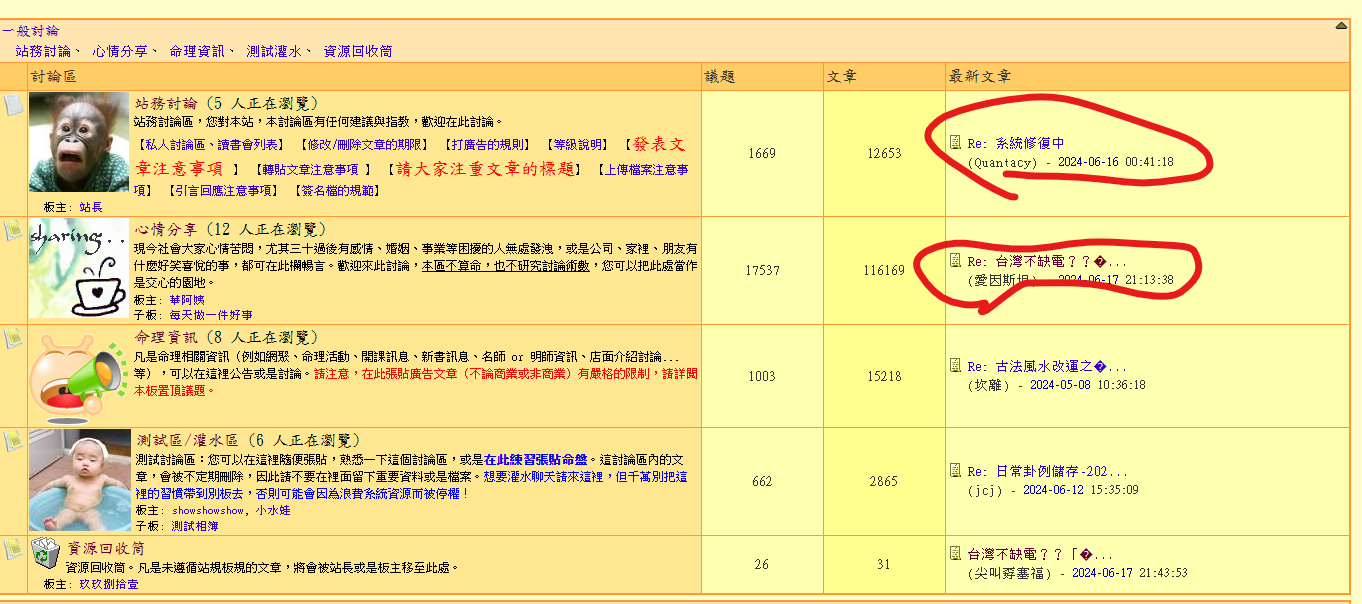Click the post icon before 'Re: 古法風水改運之'
This screenshot has width=1362, height=604.
[955, 366]
